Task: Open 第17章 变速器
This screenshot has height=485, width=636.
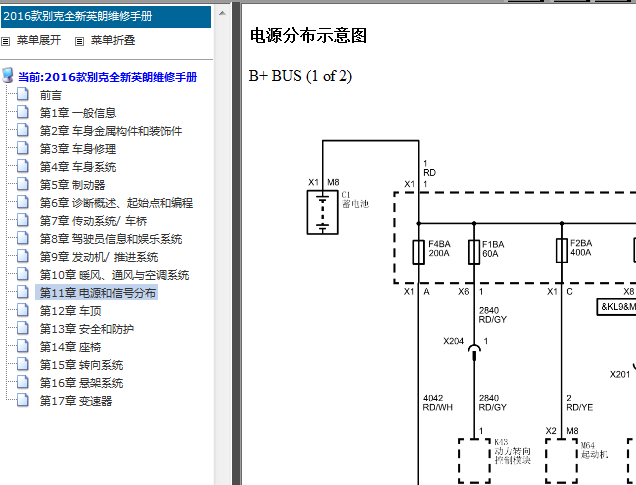Action: coord(76,401)
